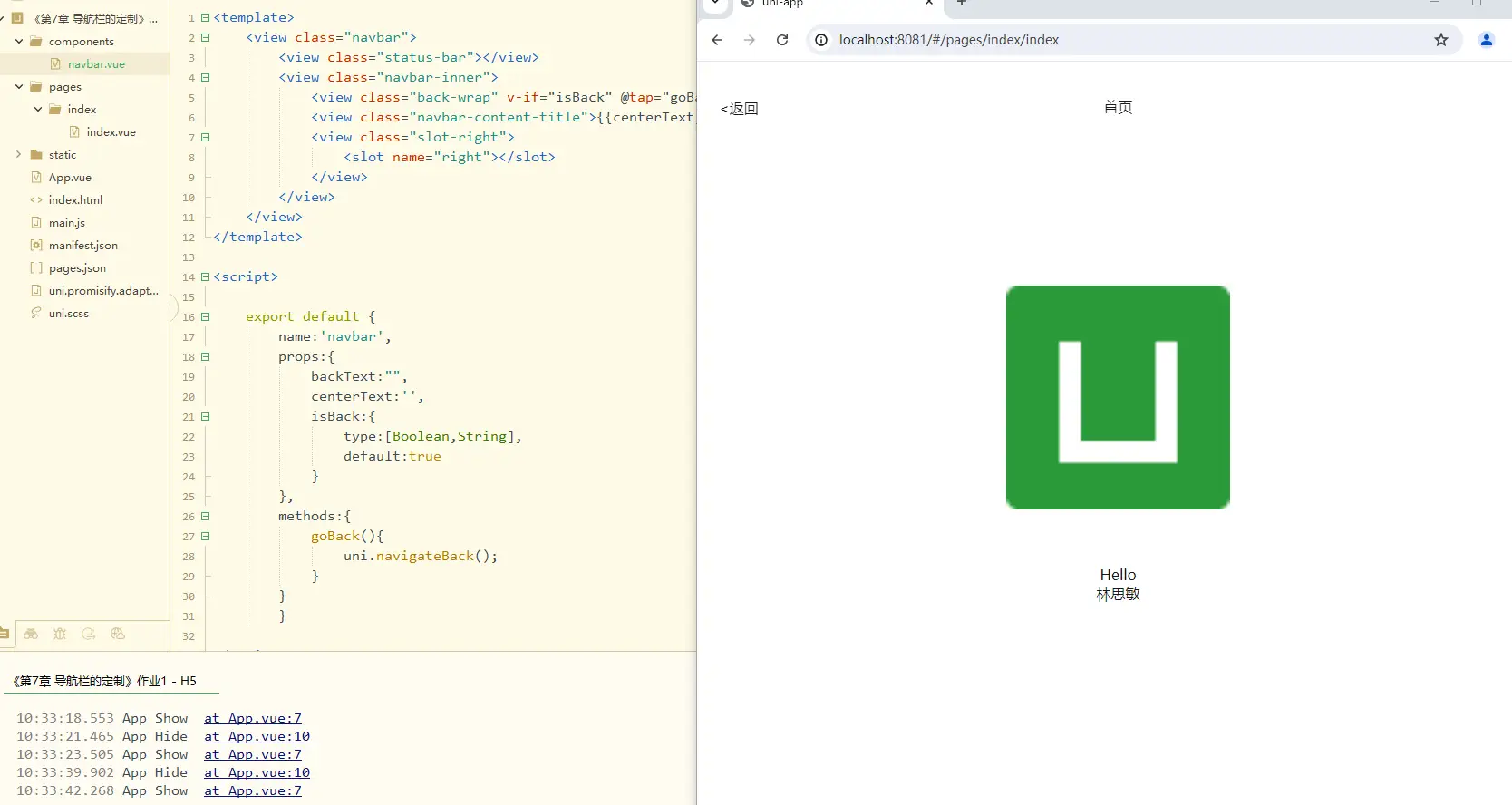Select the static folder in tree

pos(63,155)
